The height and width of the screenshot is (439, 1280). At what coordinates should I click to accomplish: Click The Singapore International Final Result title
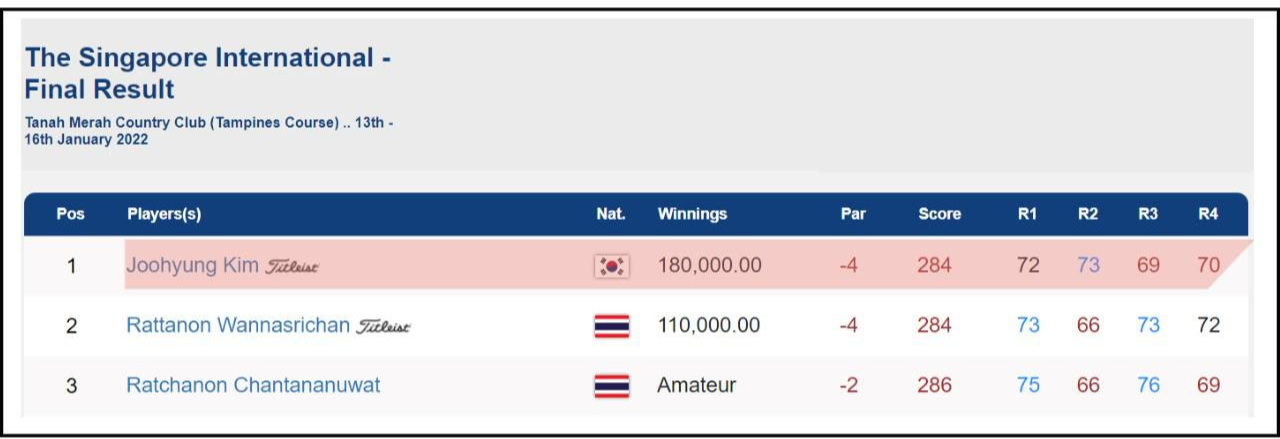pyautogui.click(x=208, y=73)
